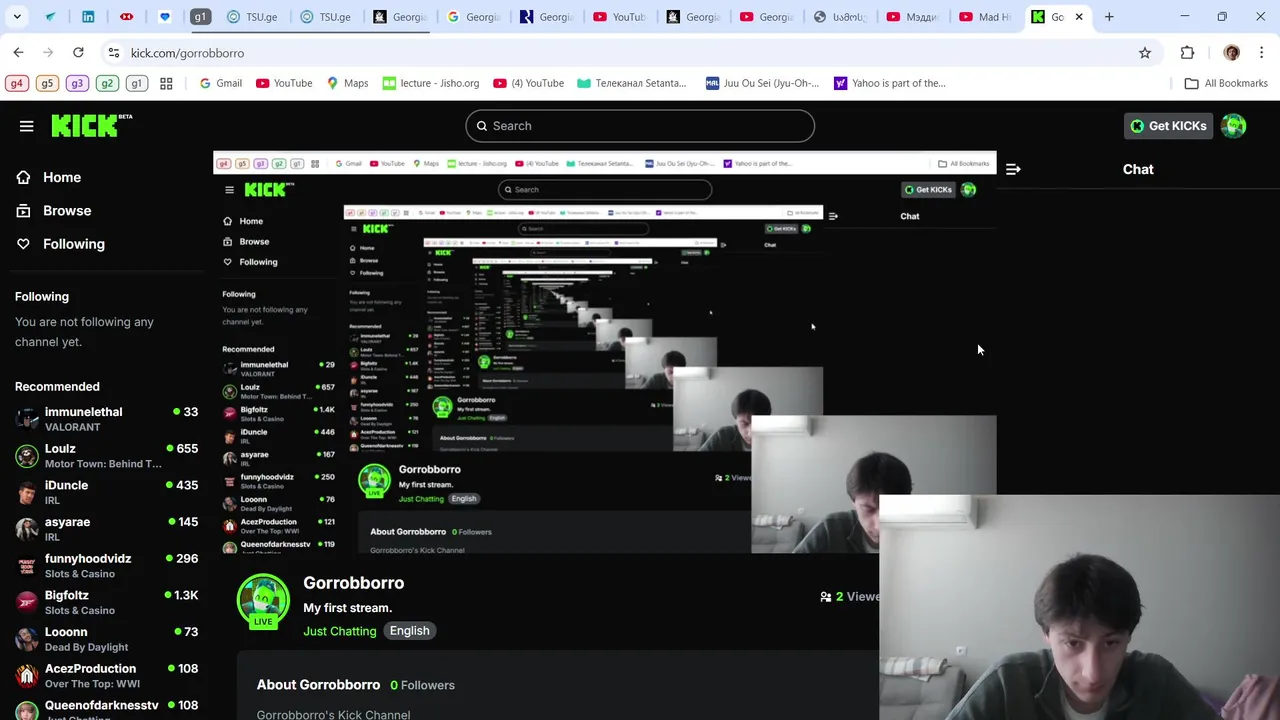Click the Recommended heading
The width and height of the screenshot is (1280, 720).
pyautogui.click(x=57, y=387)
